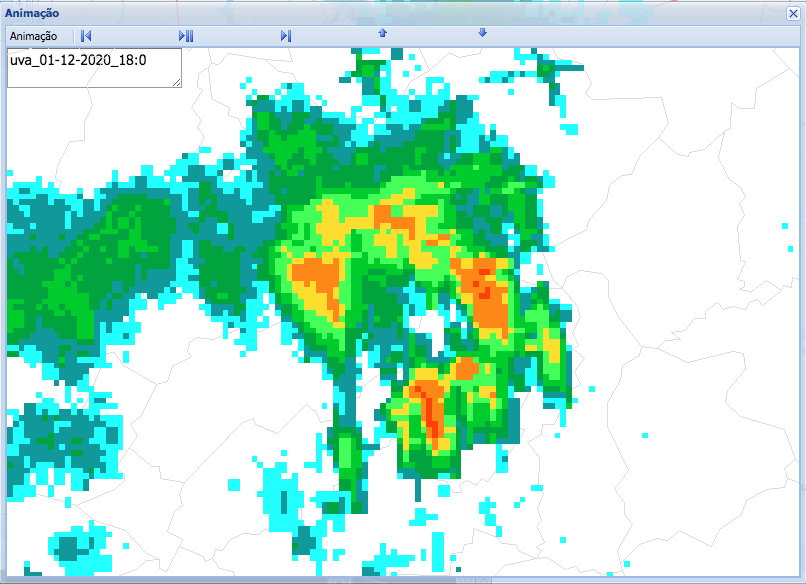Step to the next animation frame
Image resolution: width=806 pixels, height=584 pixels.
point(286,36)
